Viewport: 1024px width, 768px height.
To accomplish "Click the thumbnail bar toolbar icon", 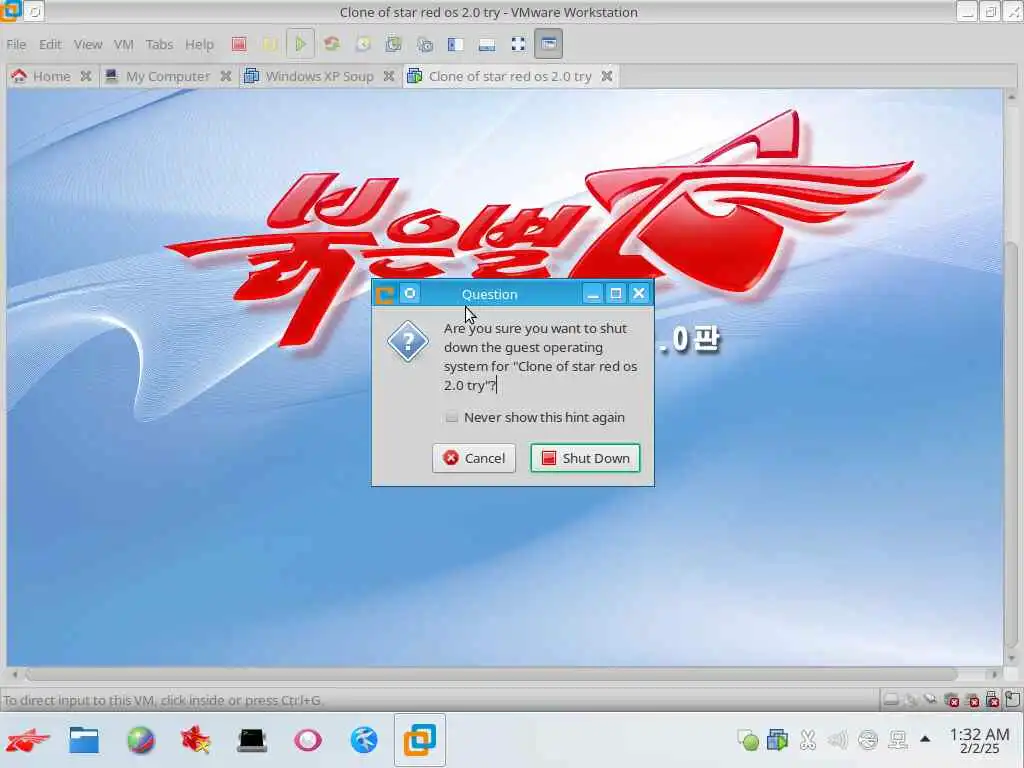I will pyautogui.click(x=487, y=44).
